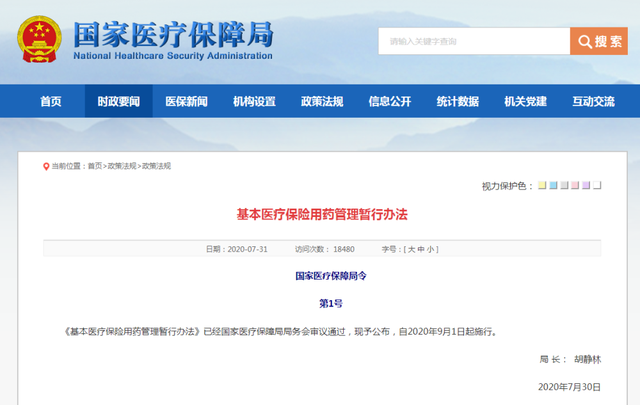Click the 首页 breadcrumb link

95,166
